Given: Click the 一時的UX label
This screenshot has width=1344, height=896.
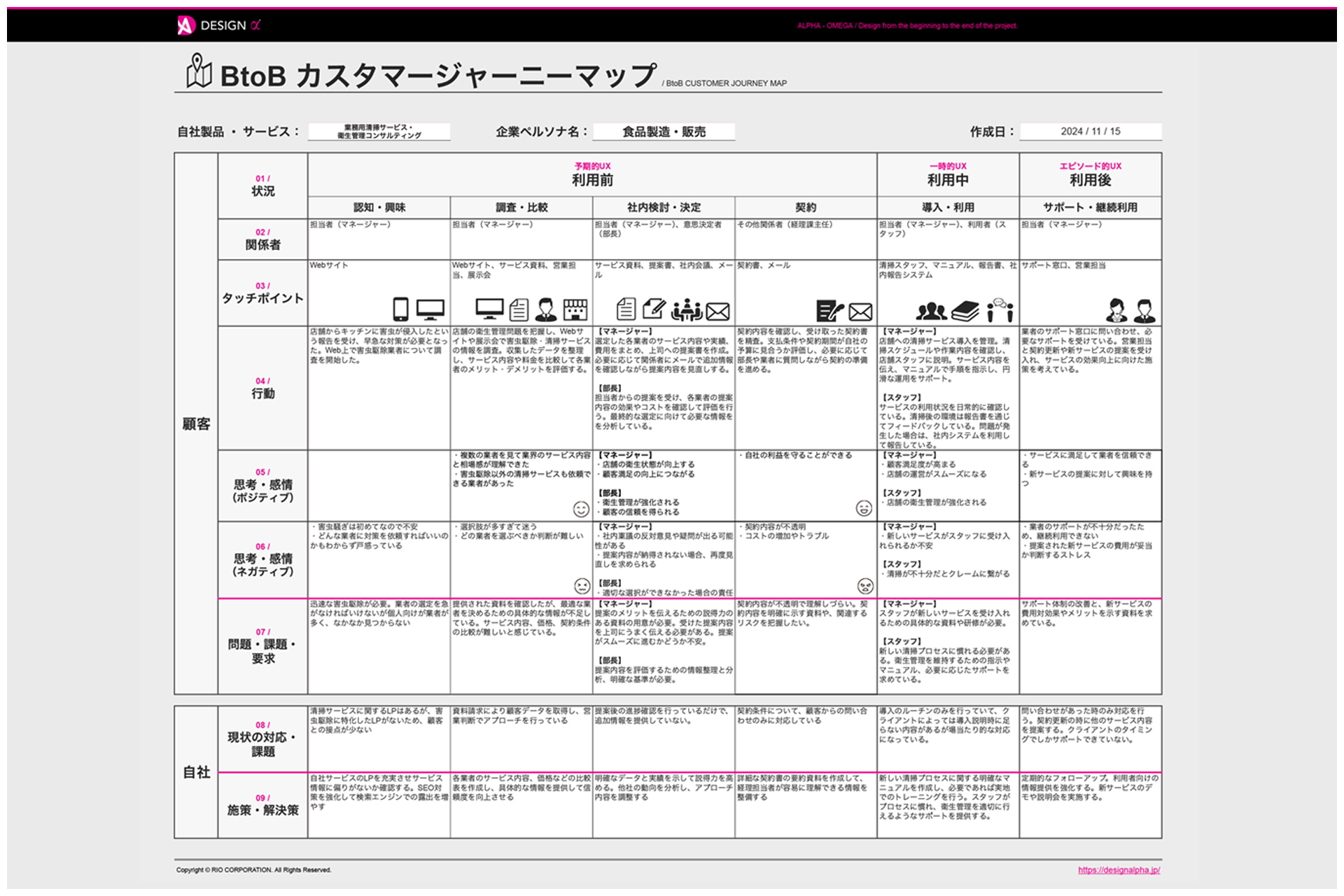Looking at the screenshot, I should pos(948,166).
